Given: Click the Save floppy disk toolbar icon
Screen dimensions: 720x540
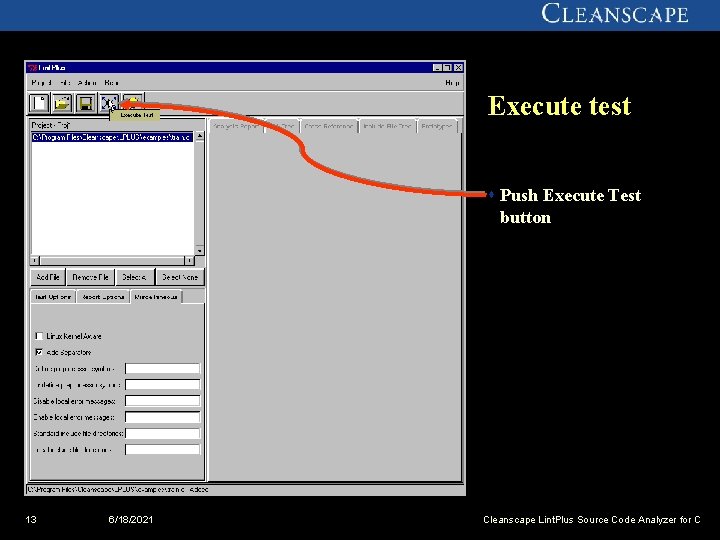Looking at the screenshot, I should (x=85, y=103).
